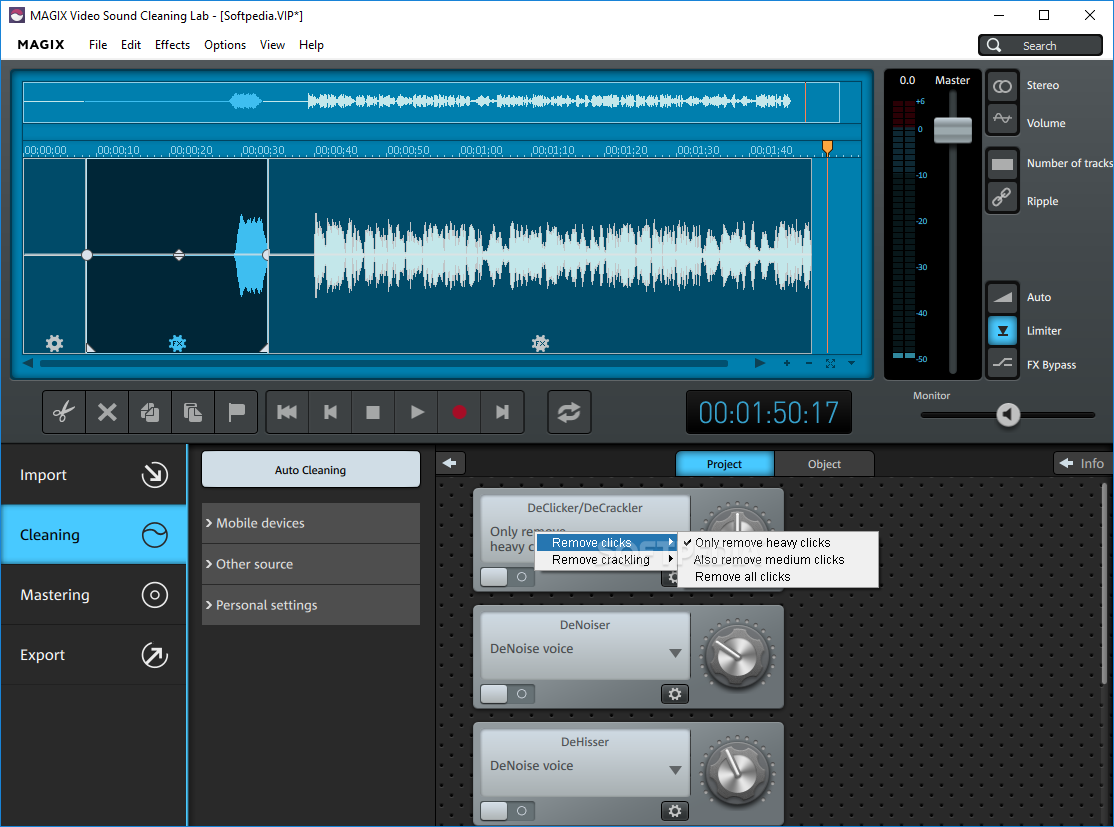Open DeNoiser settings gear icon
This screenshot has height=827, width=1114.
tap(675, 694)
